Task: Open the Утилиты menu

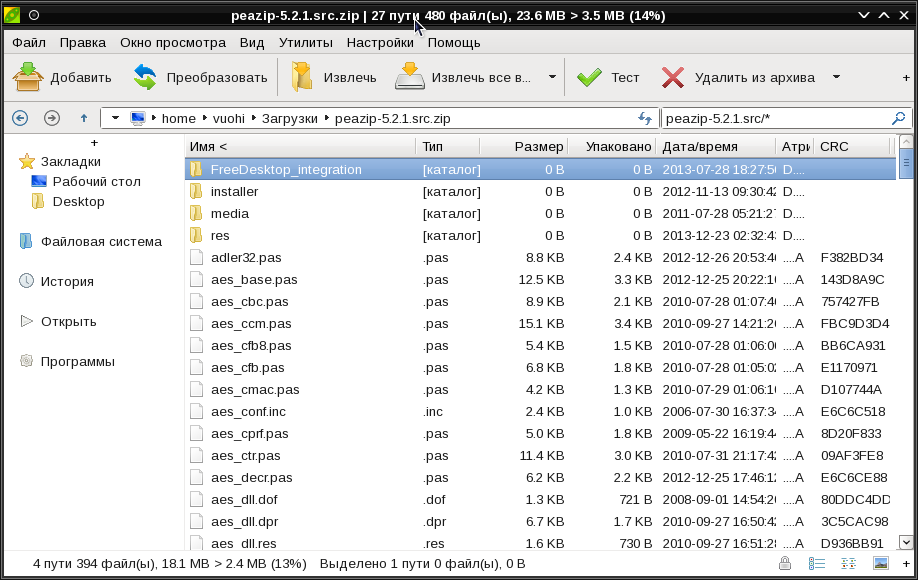Action: [x=306, y=43]
